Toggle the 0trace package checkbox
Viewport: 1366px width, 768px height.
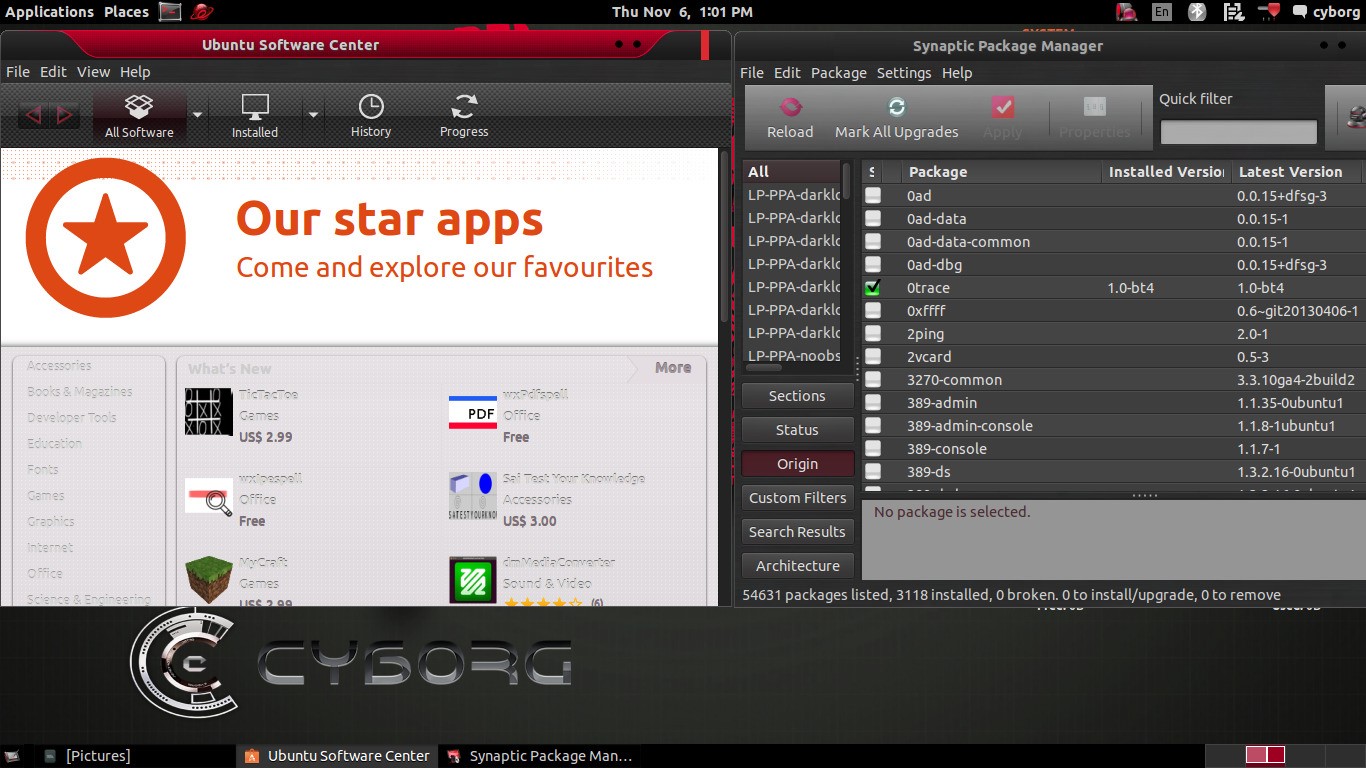pyautogui.click(x=873, y=288)
